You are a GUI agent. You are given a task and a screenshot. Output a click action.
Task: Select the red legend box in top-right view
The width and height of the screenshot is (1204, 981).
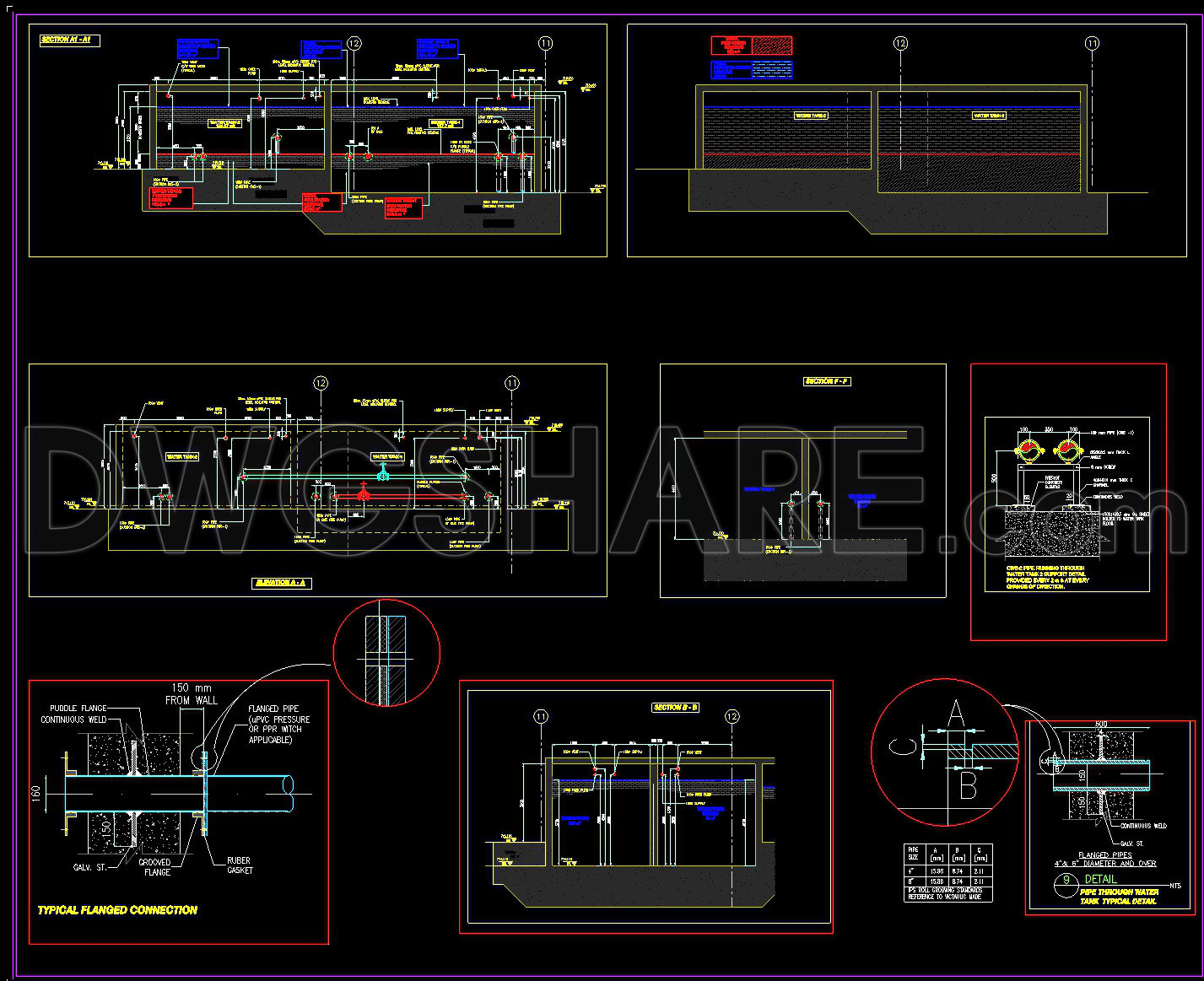(x=751, y=46)
